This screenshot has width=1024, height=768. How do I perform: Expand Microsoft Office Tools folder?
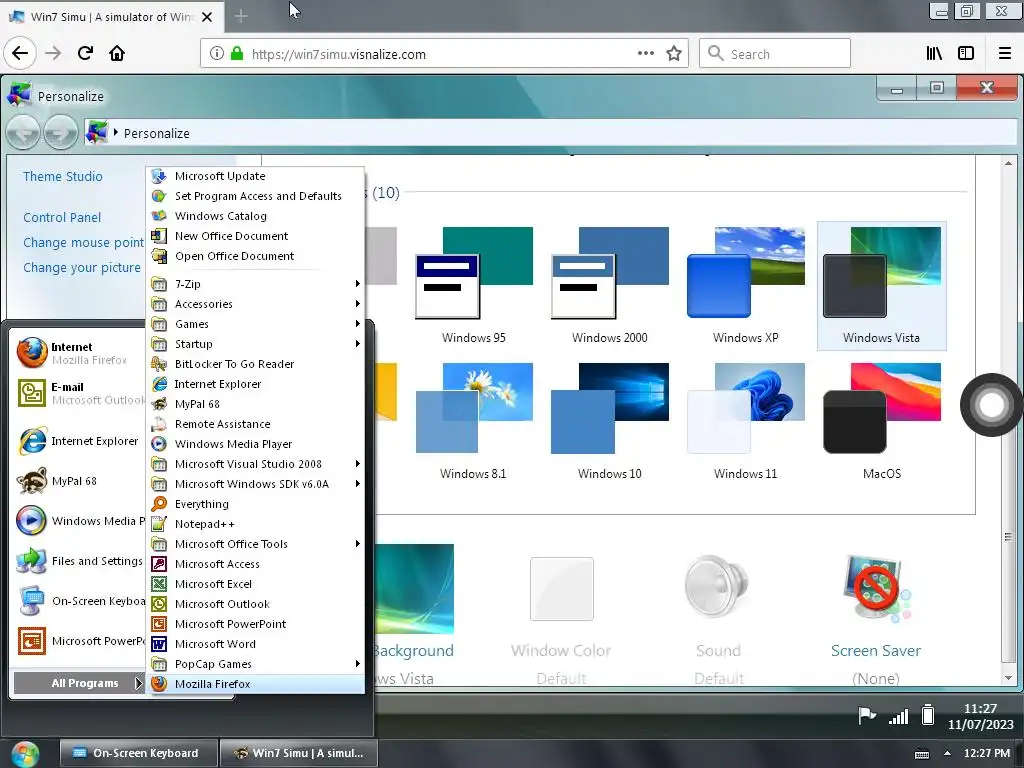(255, 544)
